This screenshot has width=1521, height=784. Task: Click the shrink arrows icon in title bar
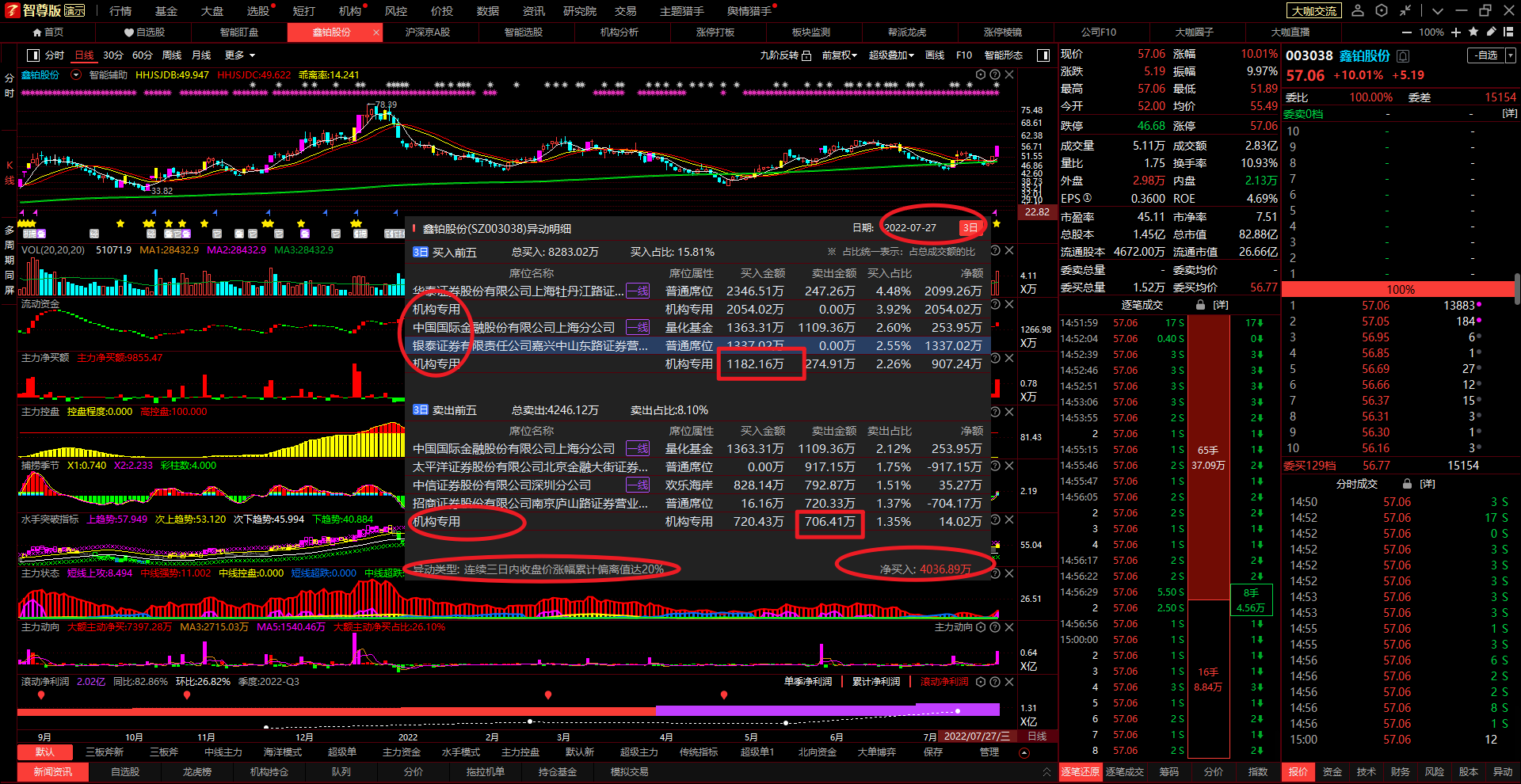[x=1405, y=10]
